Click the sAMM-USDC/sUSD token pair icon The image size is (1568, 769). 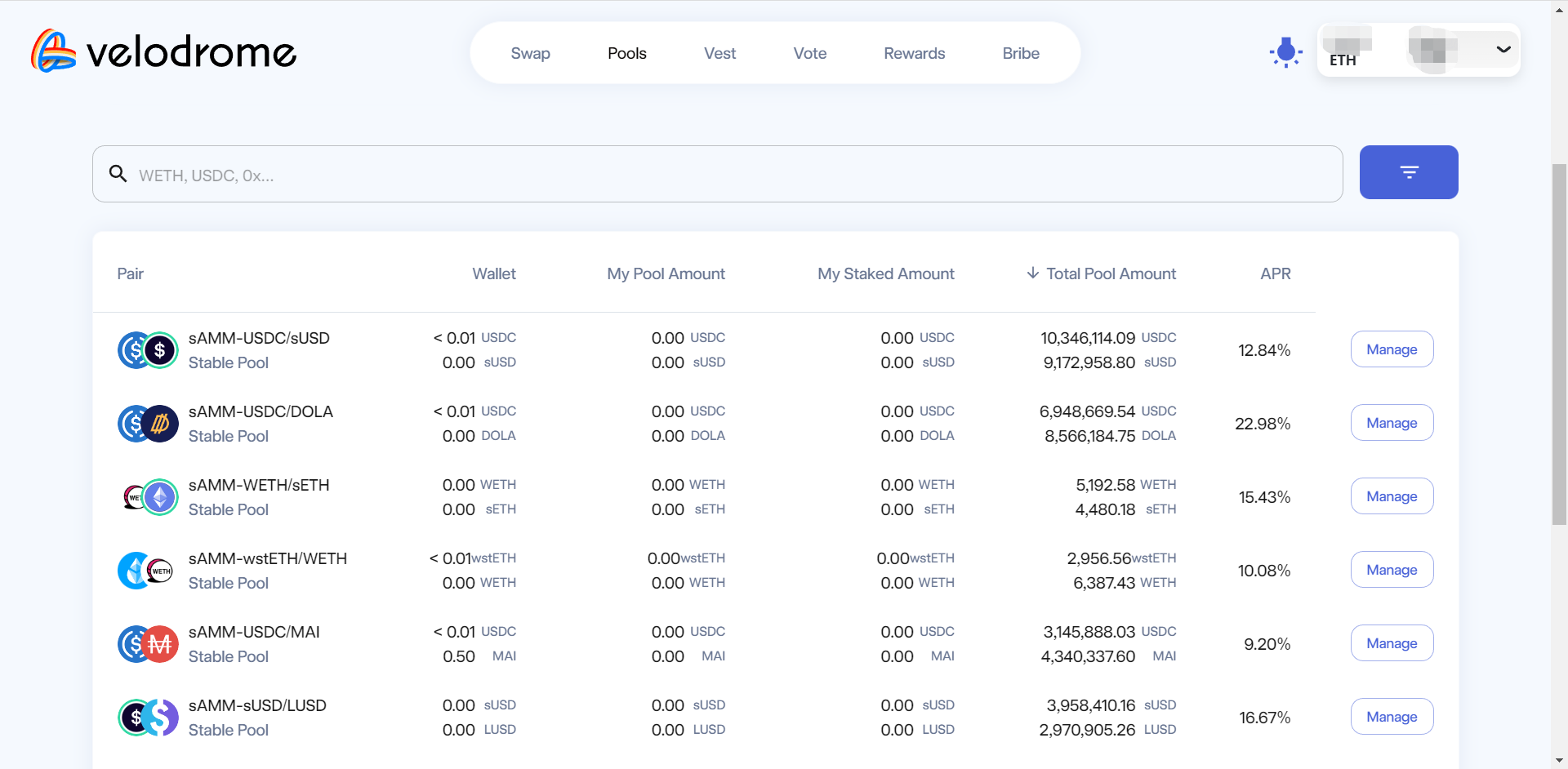click(x=148, y=350)
